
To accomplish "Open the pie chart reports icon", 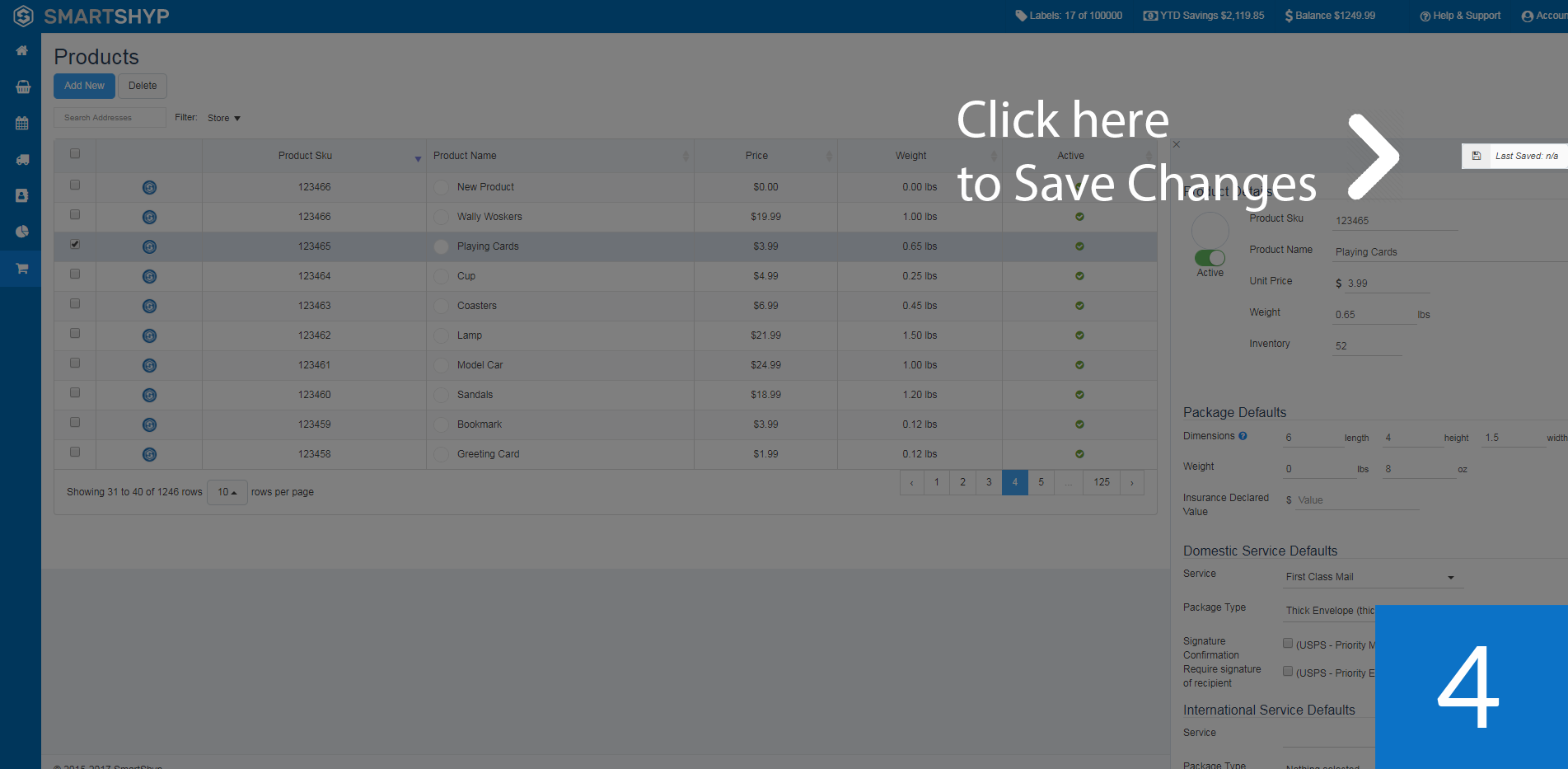I will pyautogui.click(x=22, y=232).
